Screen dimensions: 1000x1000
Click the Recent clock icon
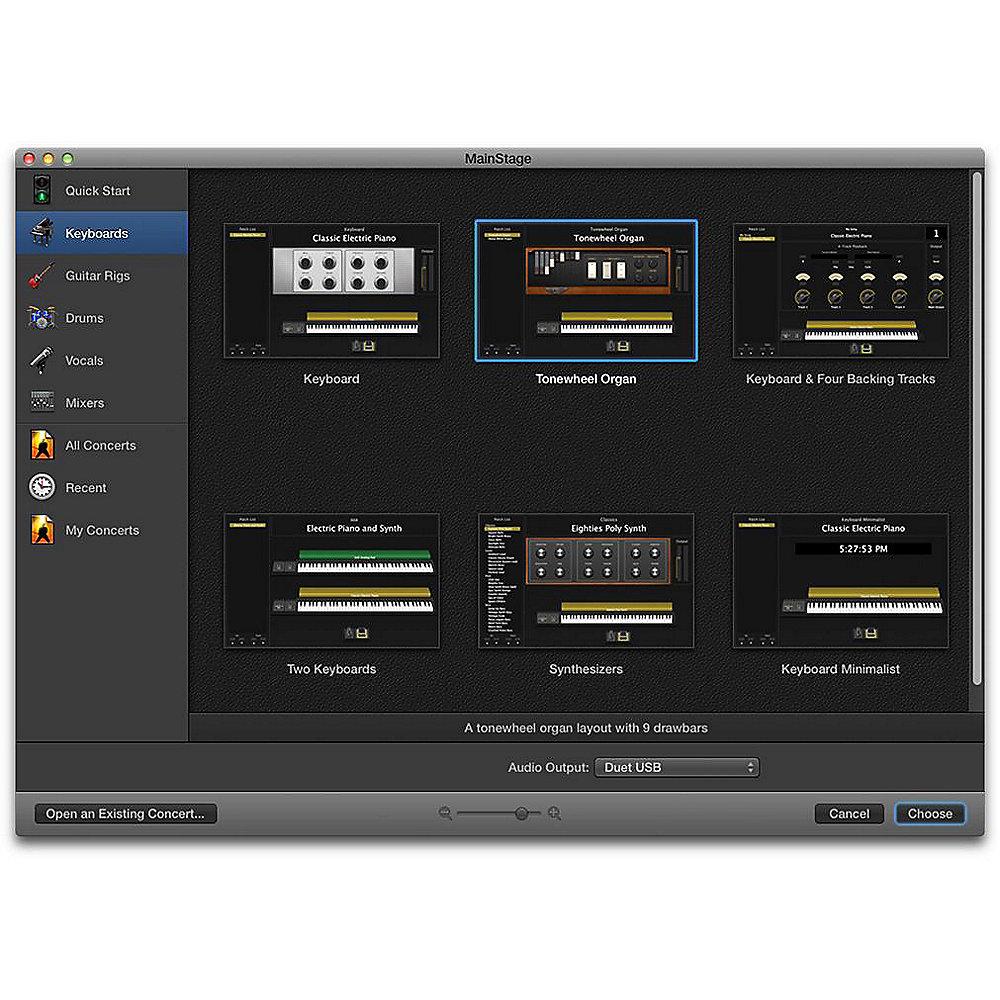[x=42, y=487]
